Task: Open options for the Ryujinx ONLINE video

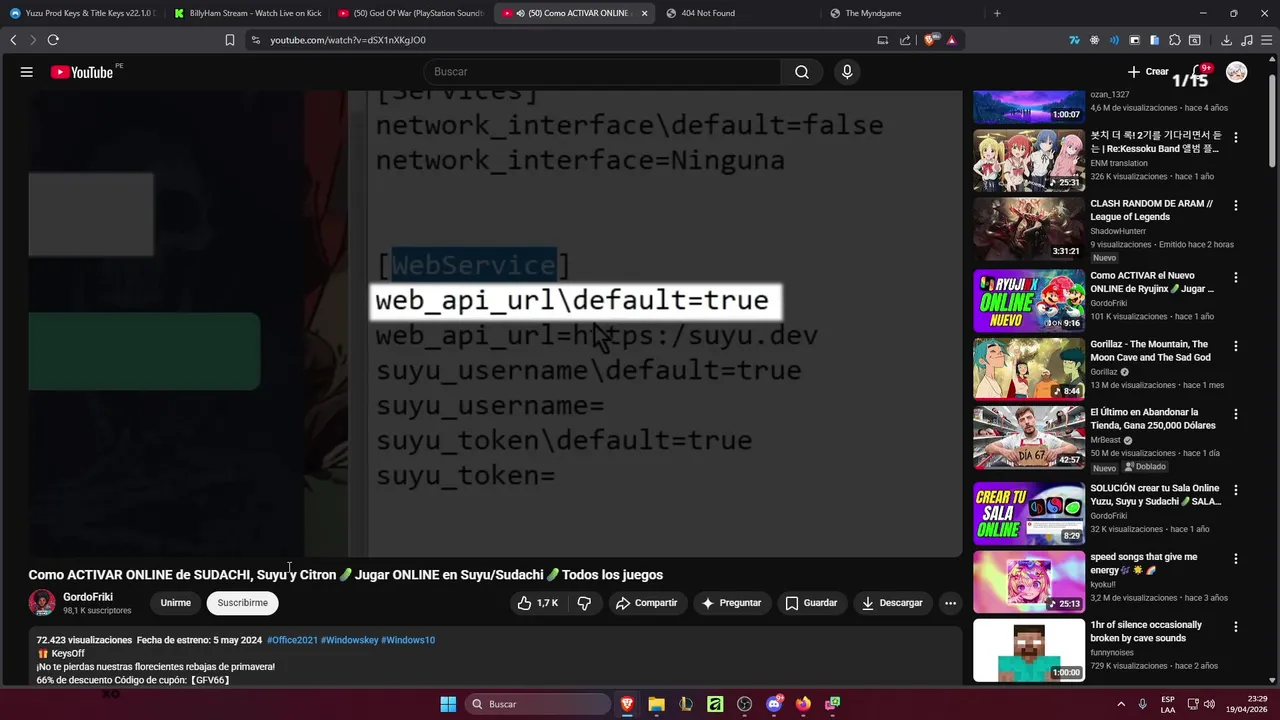Action: pyautogui.click(x=1236, y=277)
